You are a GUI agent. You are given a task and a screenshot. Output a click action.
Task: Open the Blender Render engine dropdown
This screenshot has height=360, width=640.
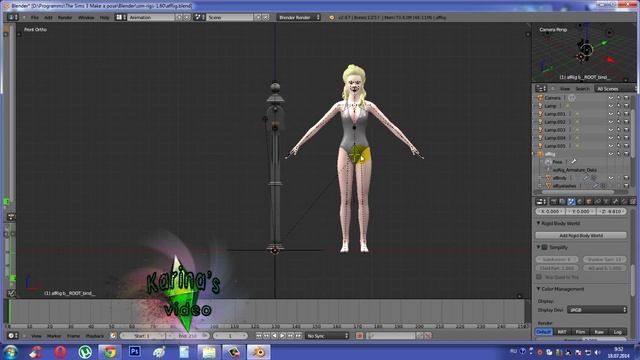[x=298, y=18]
